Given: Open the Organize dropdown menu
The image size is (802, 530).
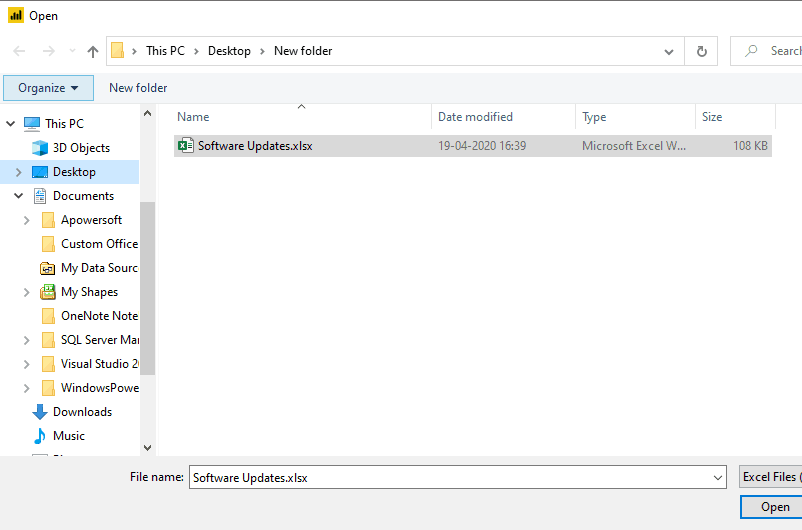Looking at the screenshot, I should tap(48, 88).
